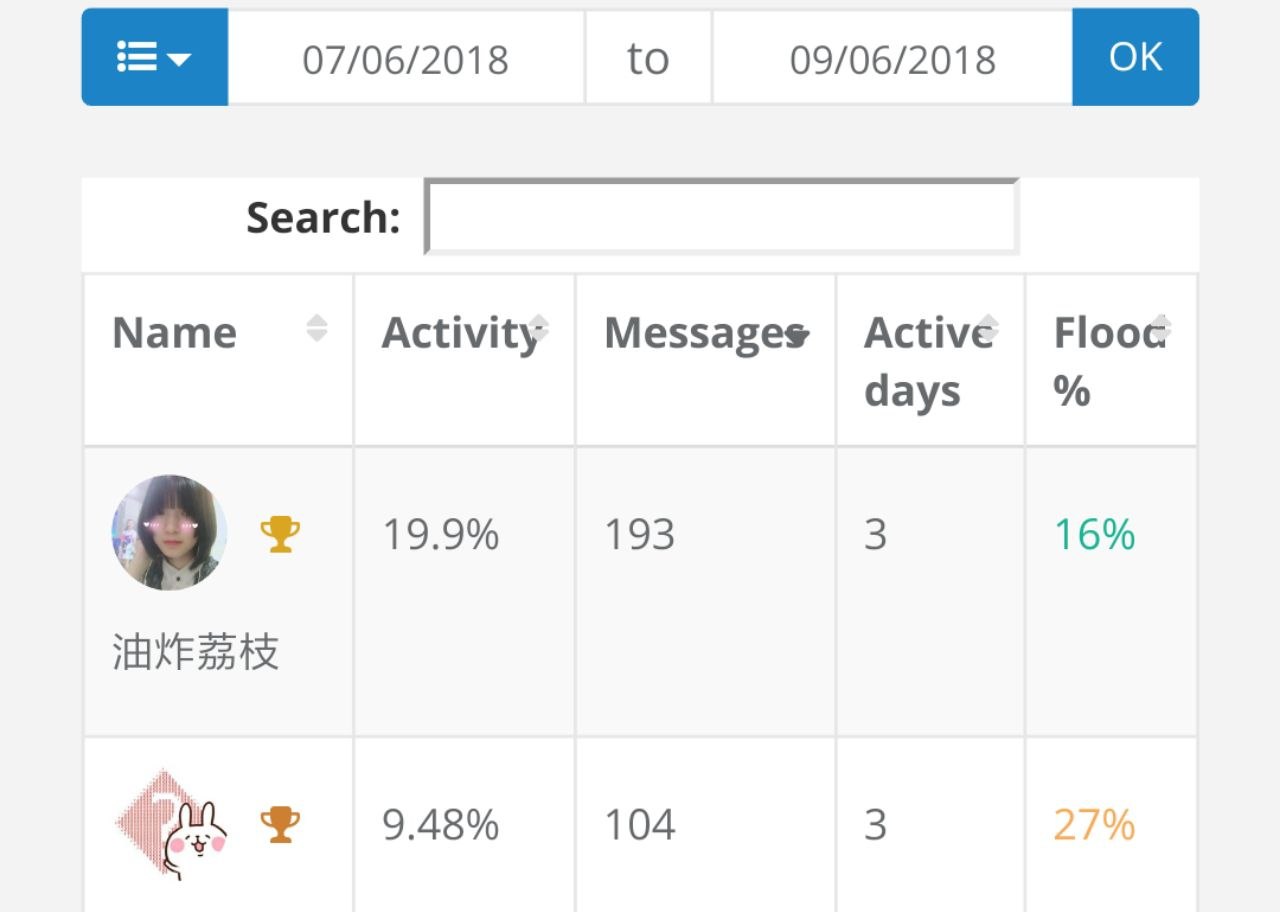
Task: Sort table by Active days column
Action: [987, 328]
